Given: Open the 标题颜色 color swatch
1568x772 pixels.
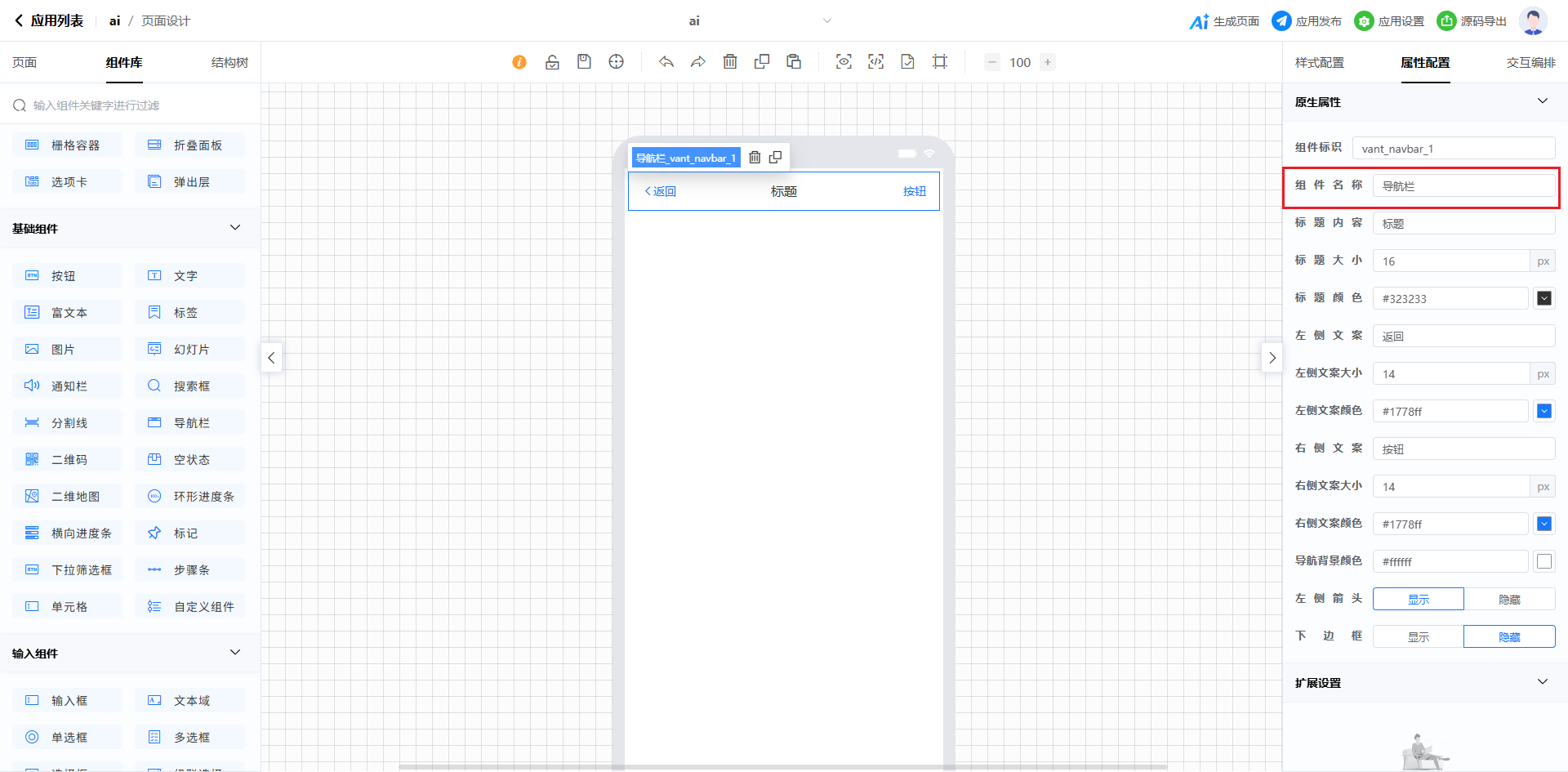Looking at the screenshot, I should [x=1544, y=299].
